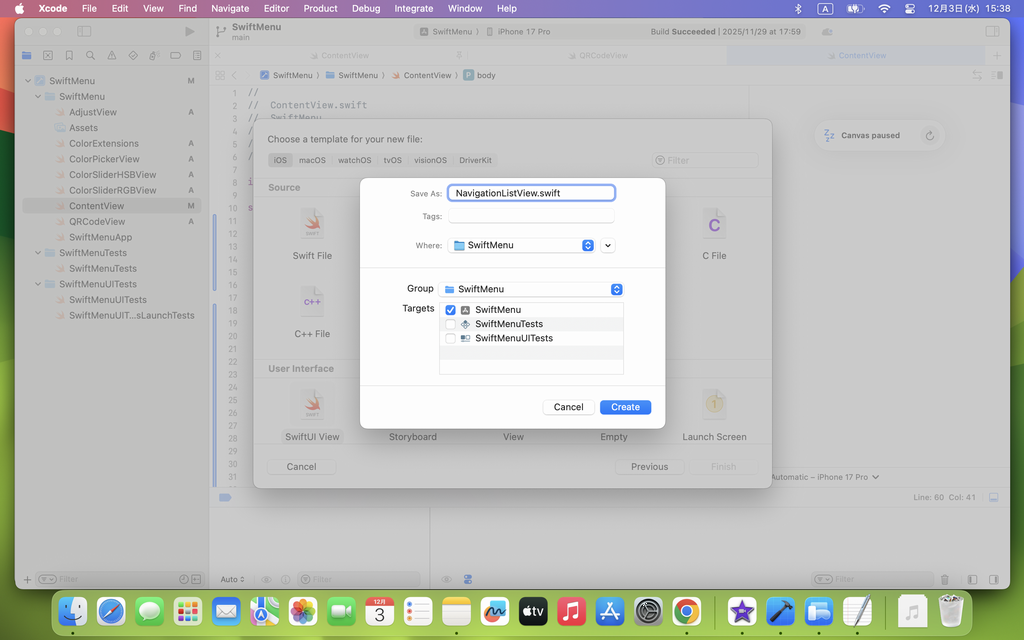Select the SwiftUI View template icon
Image resolution: width=1024 pixels, height=640 pixels.
tap(312, 405)
